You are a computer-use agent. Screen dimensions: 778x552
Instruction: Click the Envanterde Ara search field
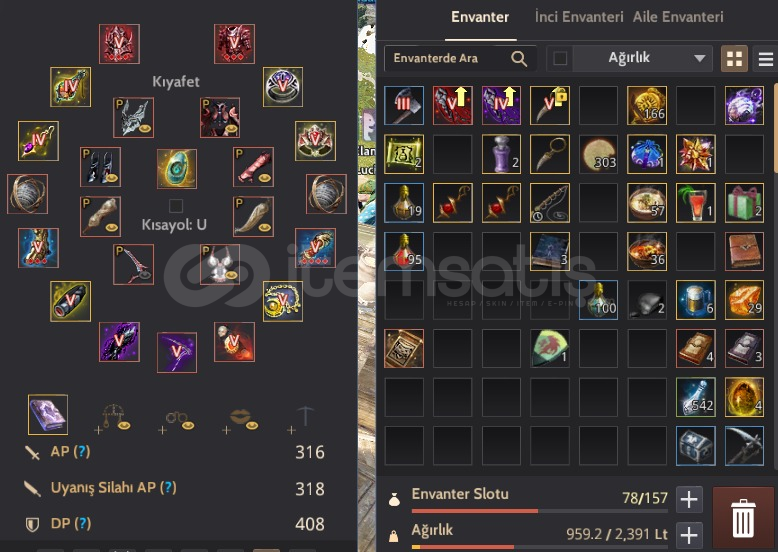coord(460,59)
